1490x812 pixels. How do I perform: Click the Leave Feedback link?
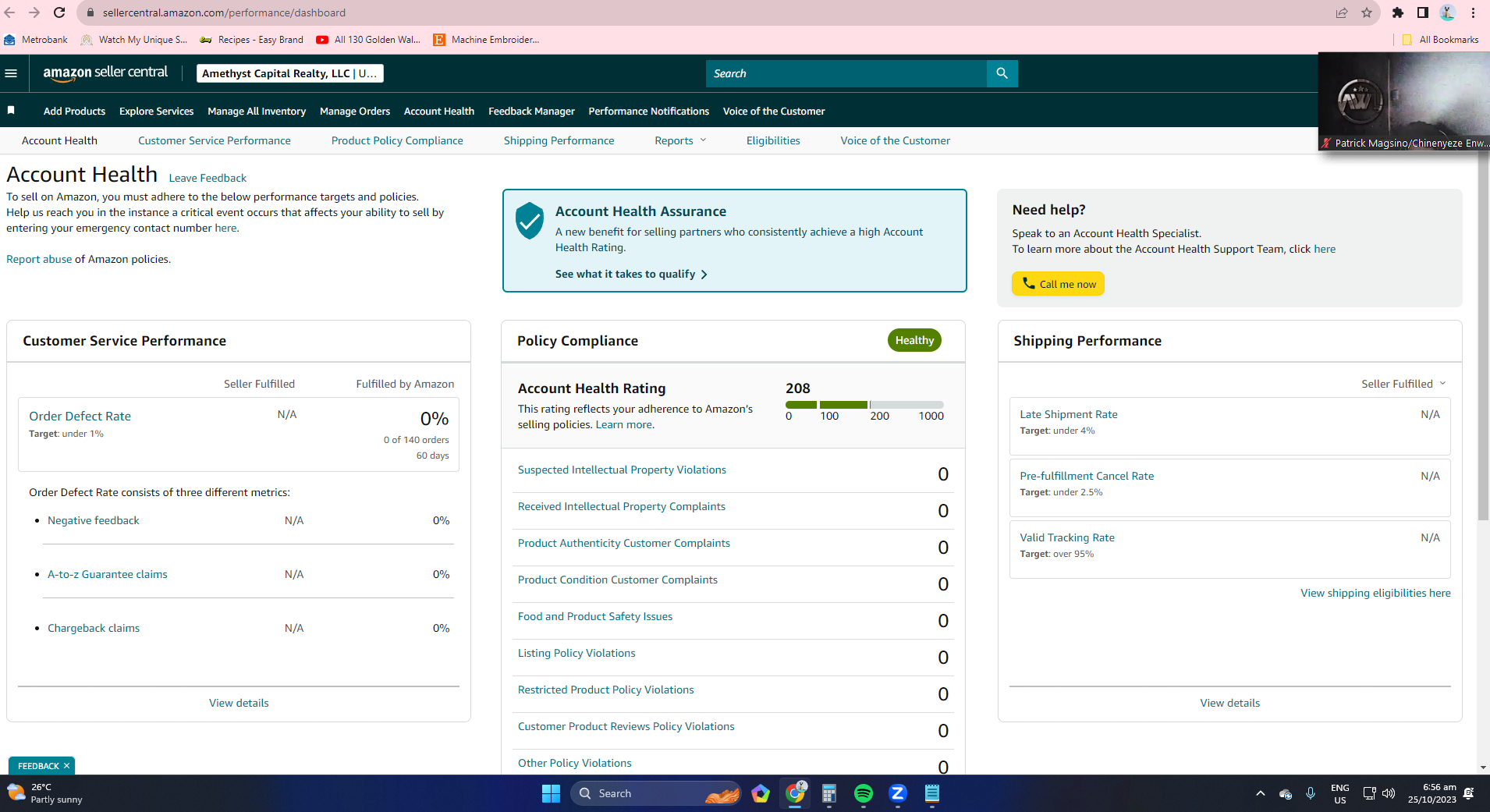tap(208, 178)
